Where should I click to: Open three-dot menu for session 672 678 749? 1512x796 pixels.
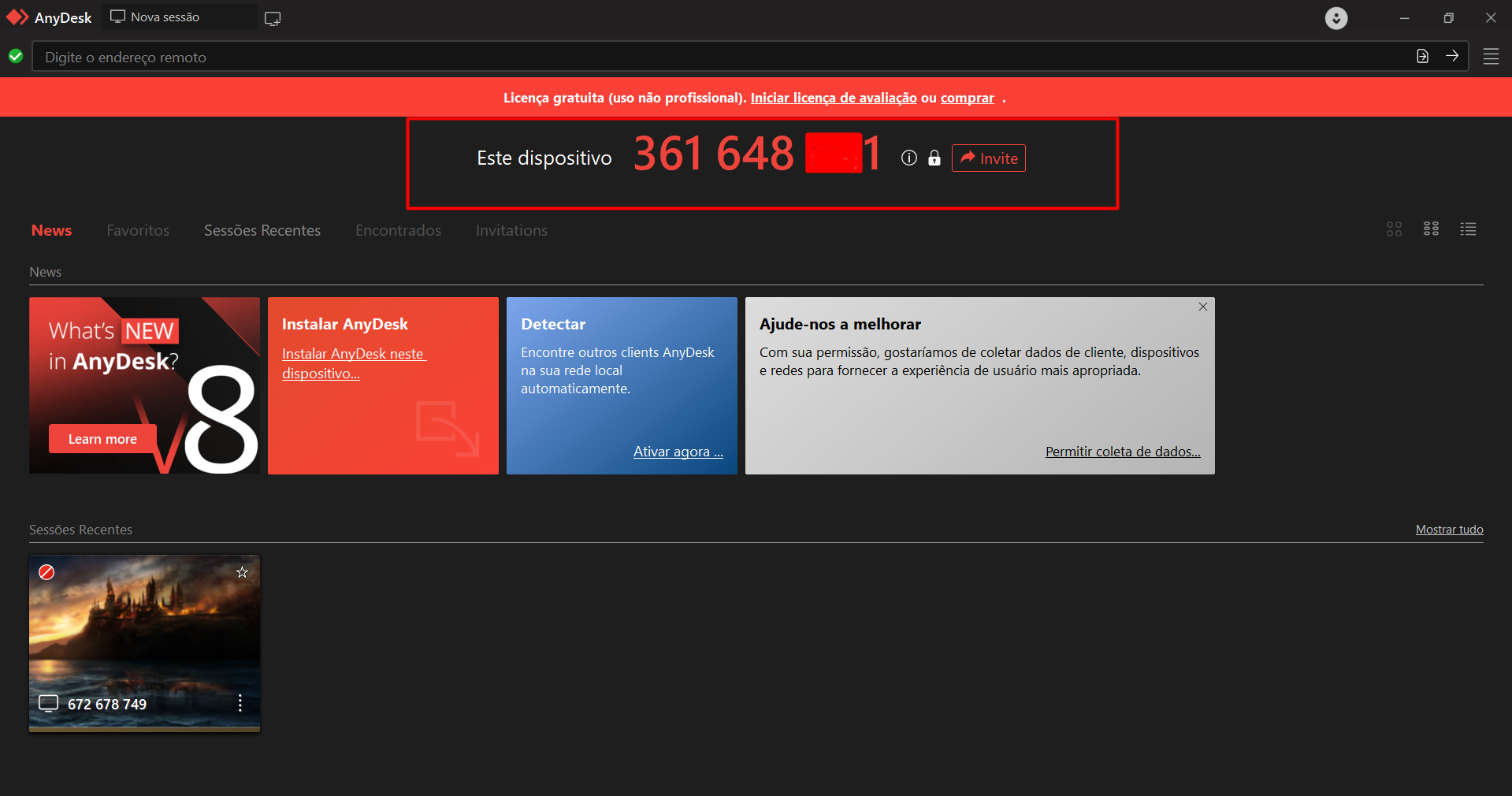pyautogui.click(x=240, y=703)
